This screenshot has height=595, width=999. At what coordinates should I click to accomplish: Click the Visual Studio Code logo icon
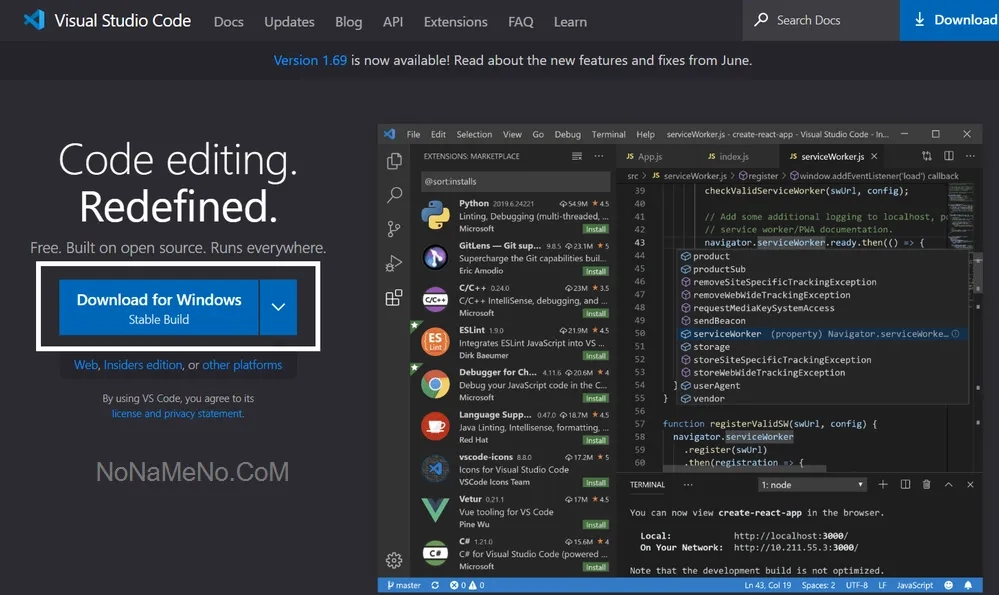pyautogui.click(x=34, y=20)
